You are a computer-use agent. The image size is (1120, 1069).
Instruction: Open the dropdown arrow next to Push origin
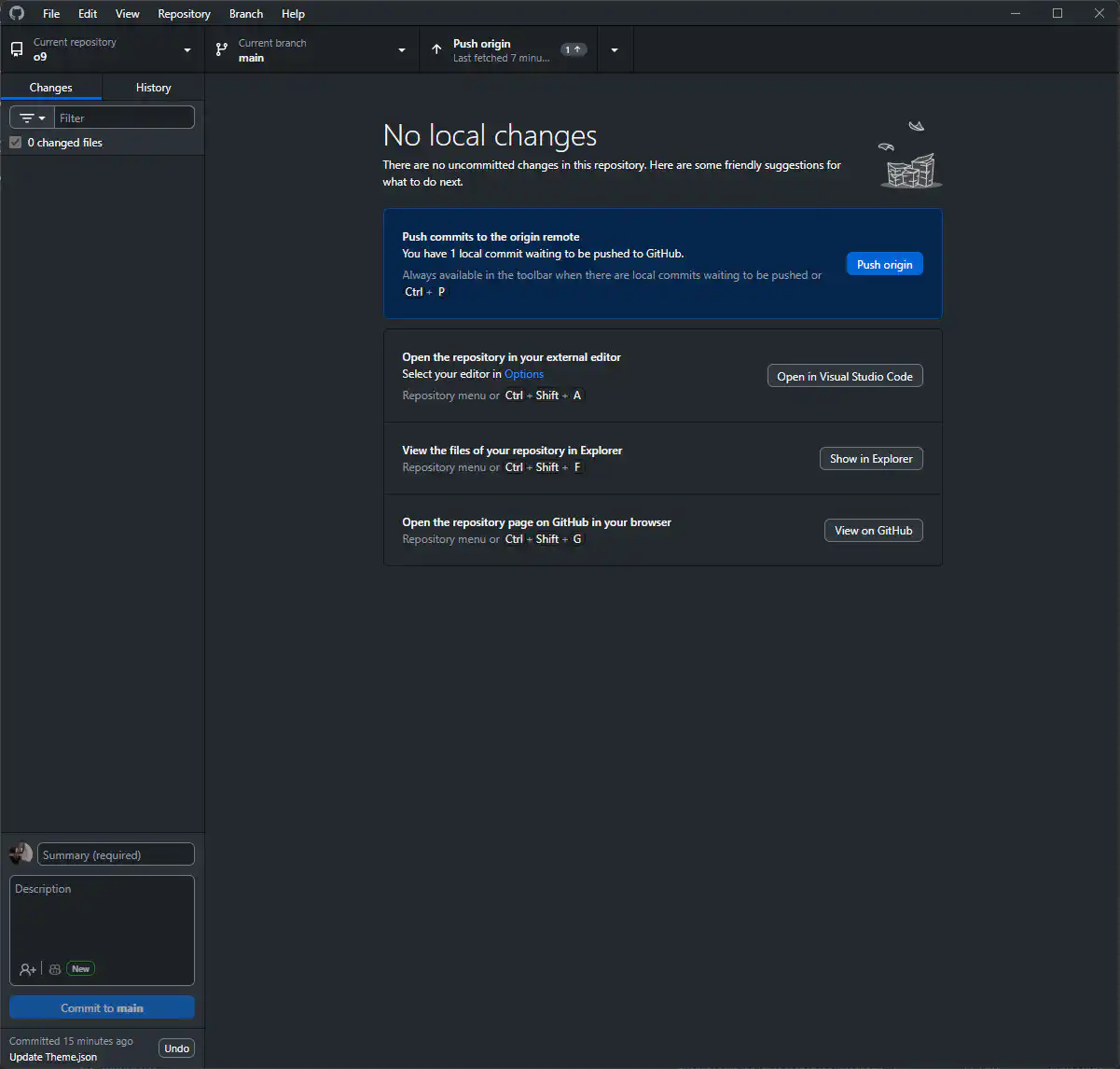[615, 50]
